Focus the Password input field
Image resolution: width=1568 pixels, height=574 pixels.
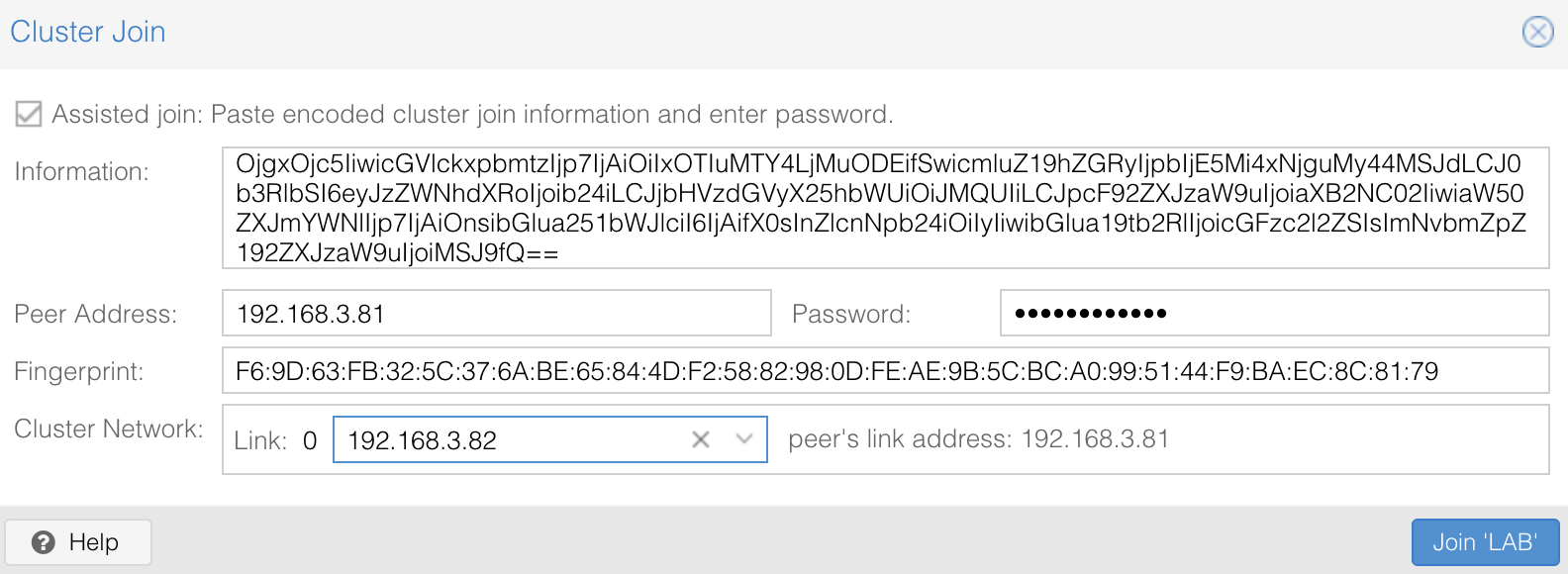coord(1274,314)
